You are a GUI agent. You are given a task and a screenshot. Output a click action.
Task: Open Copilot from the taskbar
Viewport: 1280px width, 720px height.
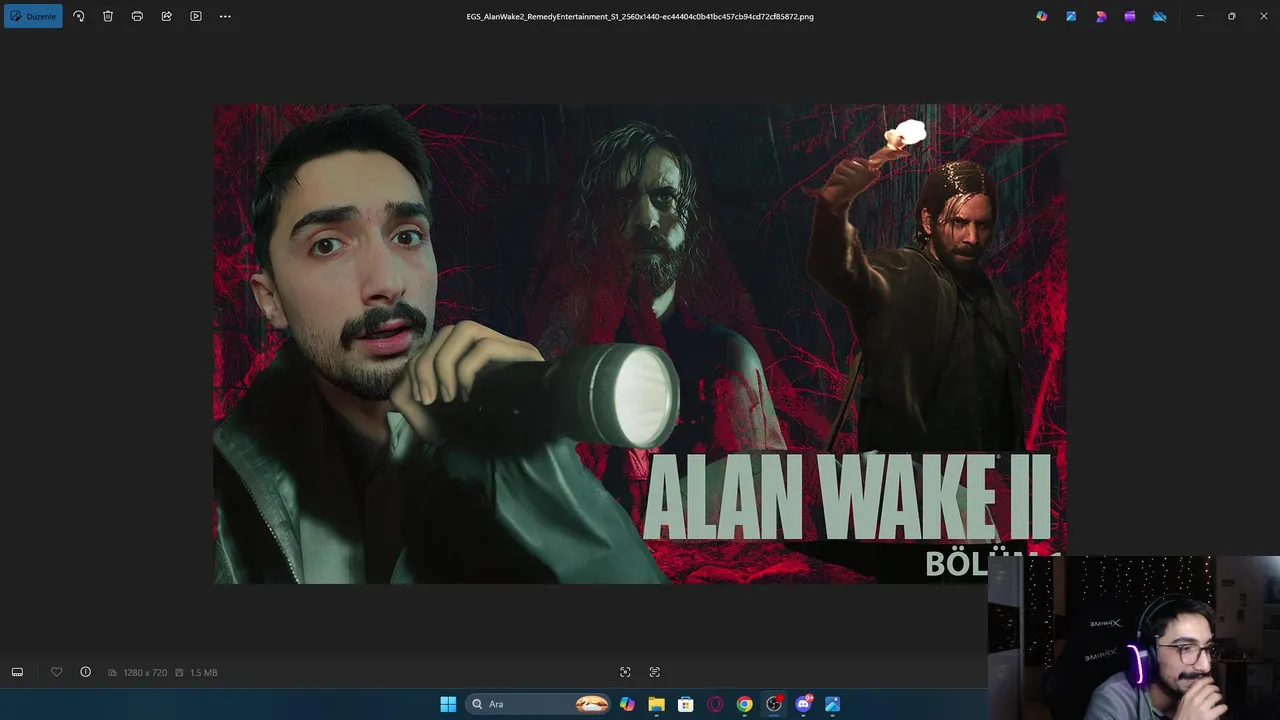[x=627, y=704]
